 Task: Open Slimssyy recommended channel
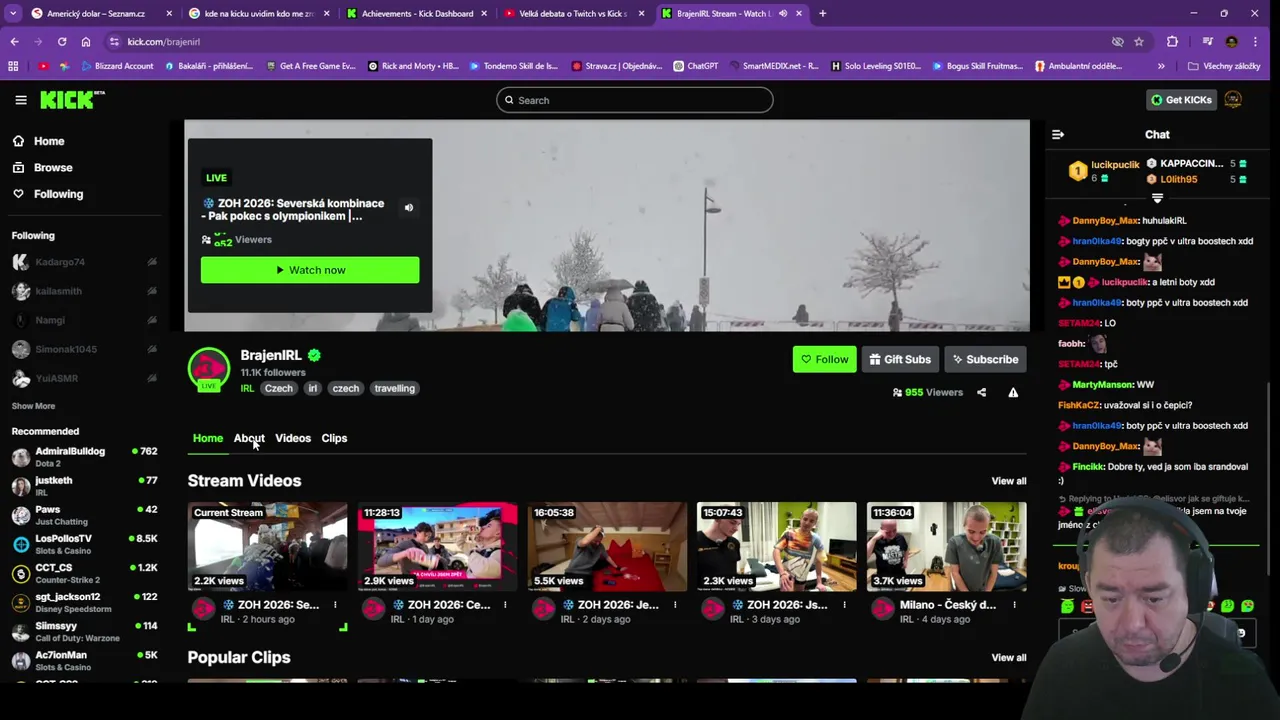(x=85, y=632)
